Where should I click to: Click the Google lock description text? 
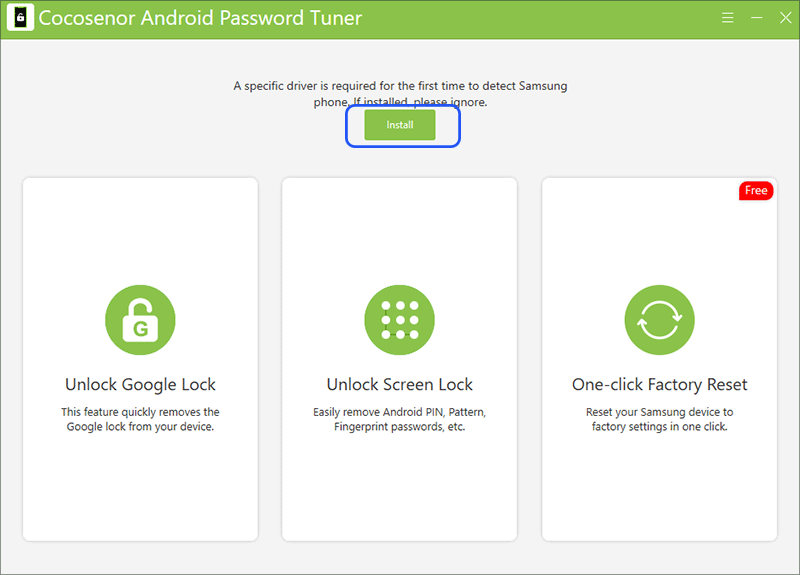pyautogui.click(x=140, y=419)
